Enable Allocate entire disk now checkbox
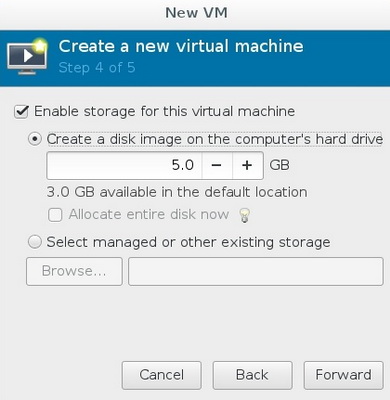The height and width of the screenshot is (400, 390). point(55,215)
